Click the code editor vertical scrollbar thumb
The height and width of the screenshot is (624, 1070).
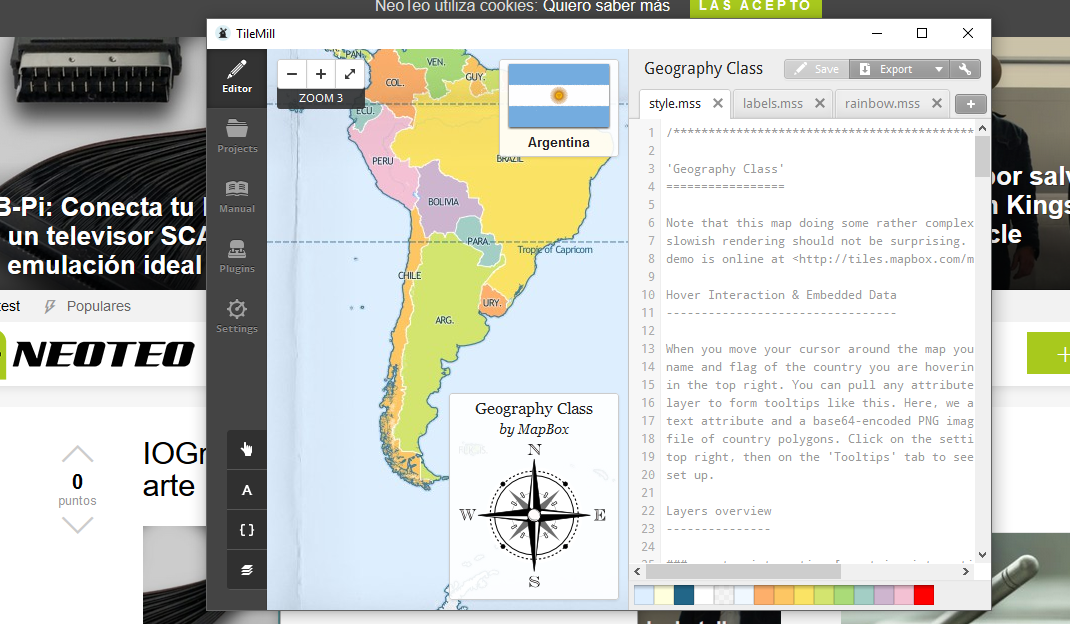point(982,156)
